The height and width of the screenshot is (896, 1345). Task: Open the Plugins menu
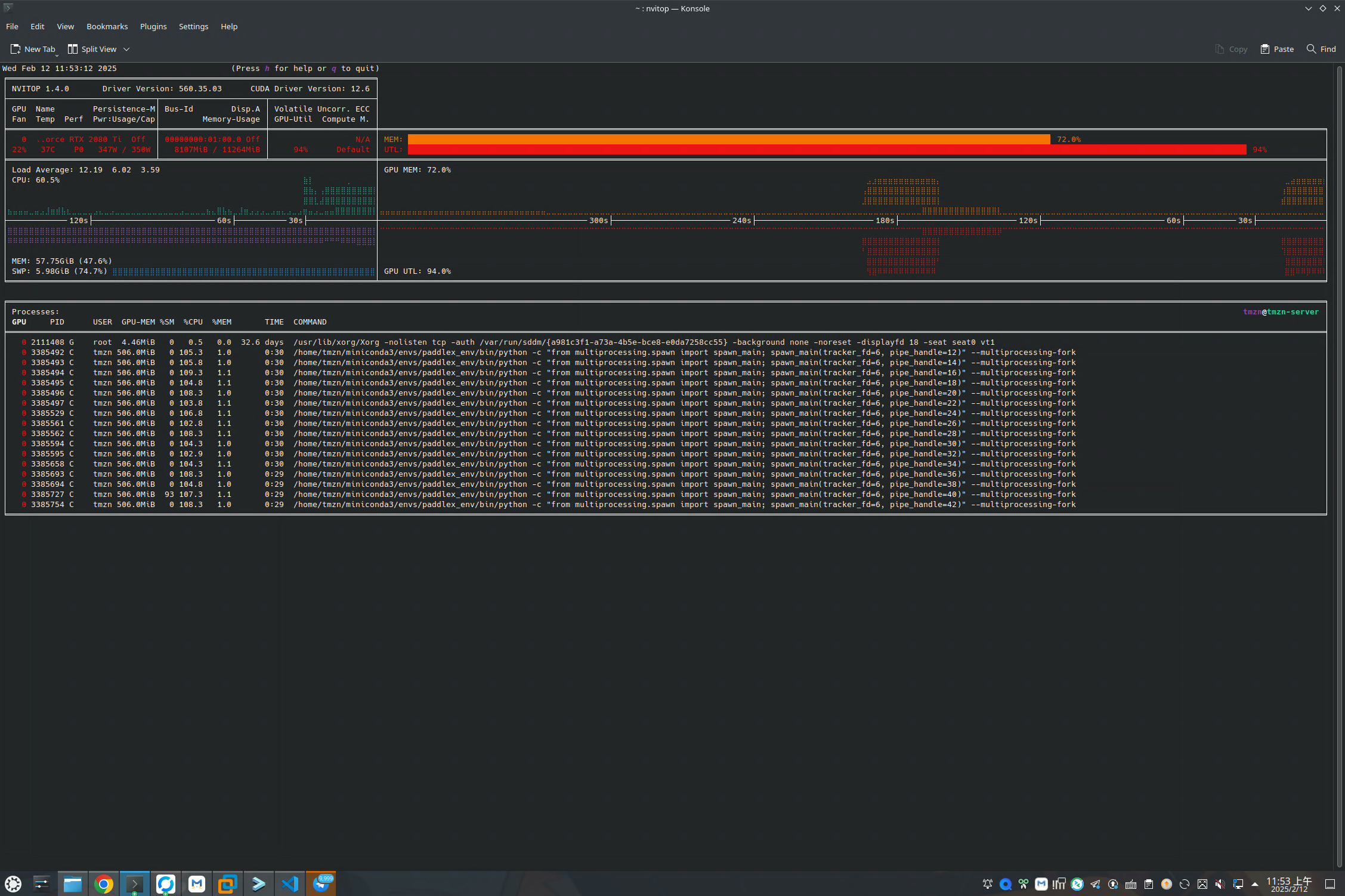(153, 26)
